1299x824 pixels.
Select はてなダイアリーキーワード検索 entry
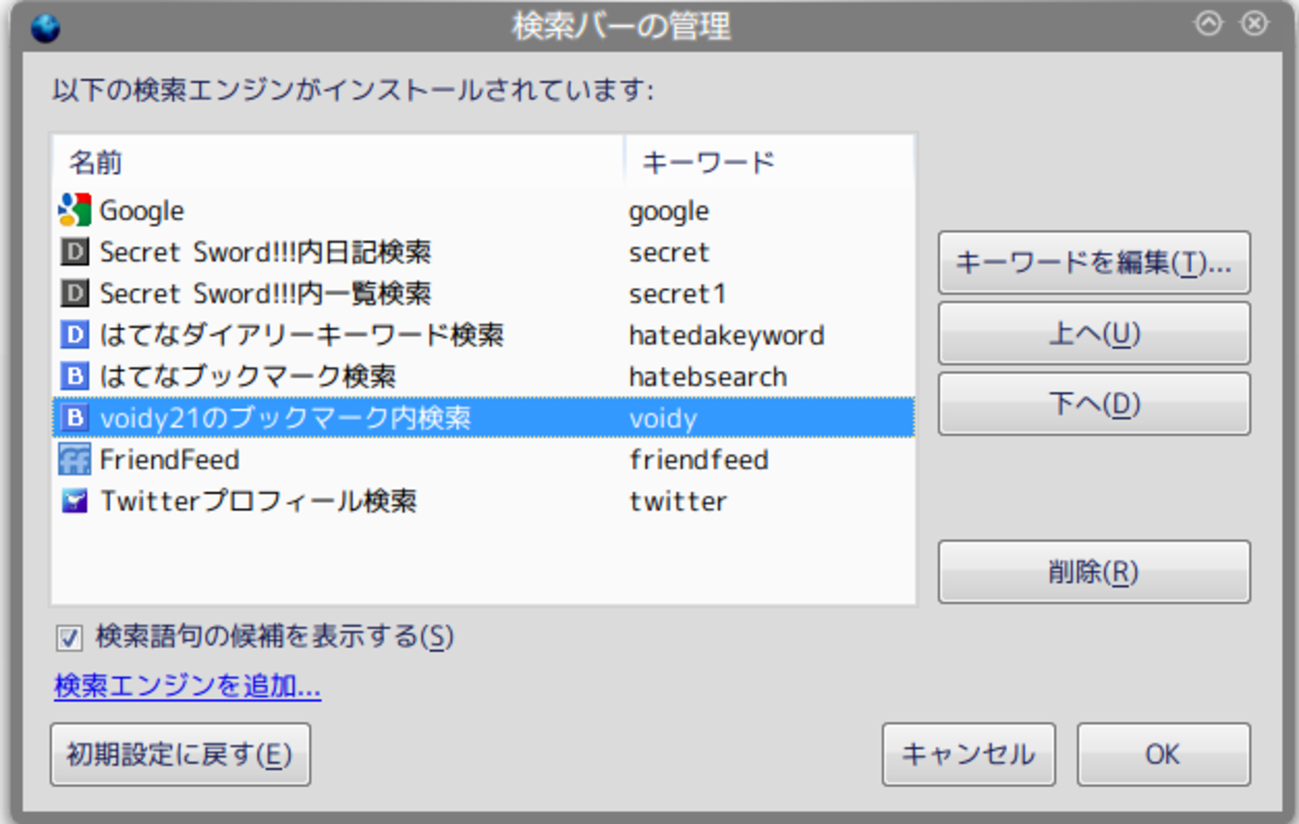302,334
